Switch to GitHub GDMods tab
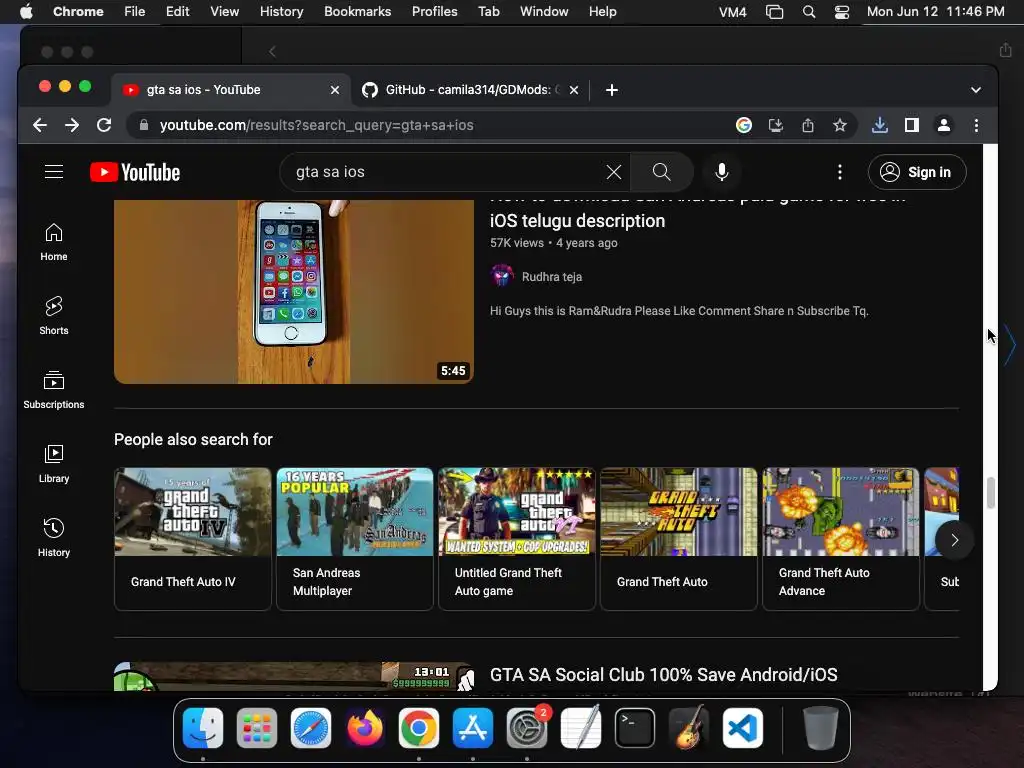 (468, 90)
